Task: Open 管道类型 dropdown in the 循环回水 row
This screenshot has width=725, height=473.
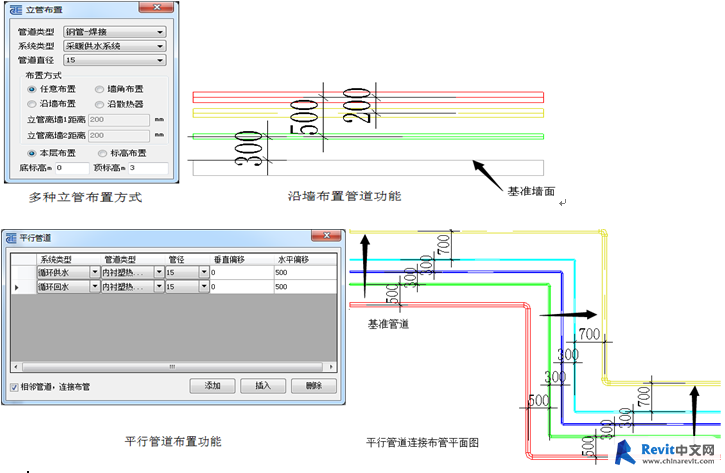Action: [x=159, y=287]
